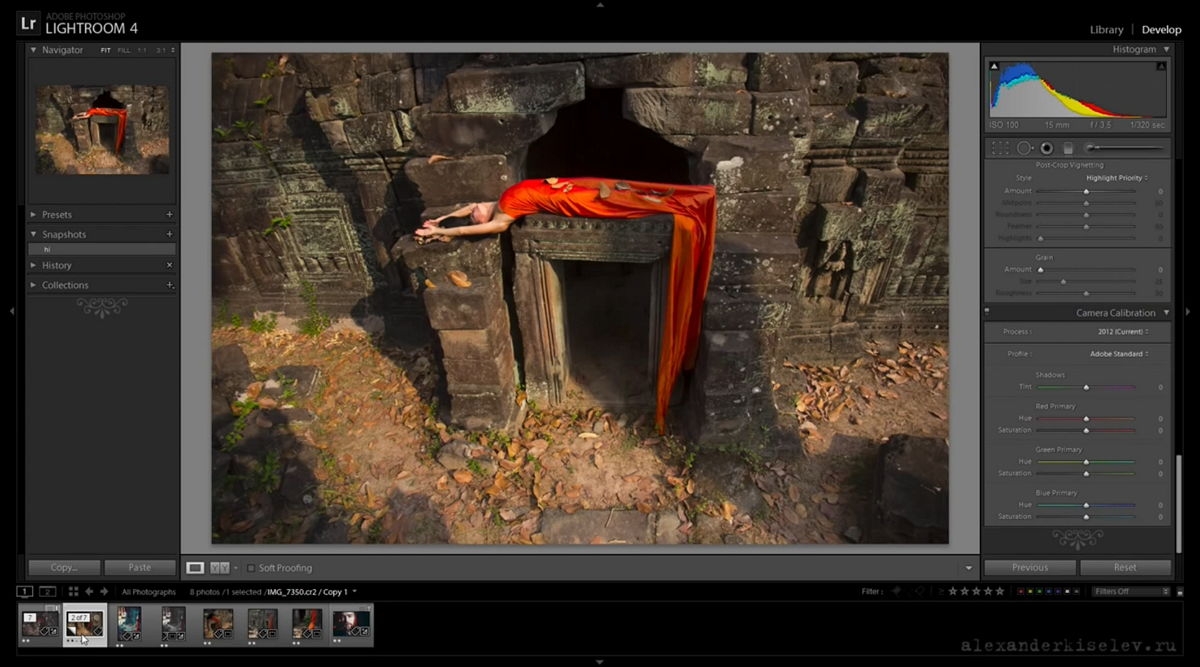Select the Crop Overlay tool
Image resolution: width=1200 pixels, height=667 pixels.
coord(1000,148)
